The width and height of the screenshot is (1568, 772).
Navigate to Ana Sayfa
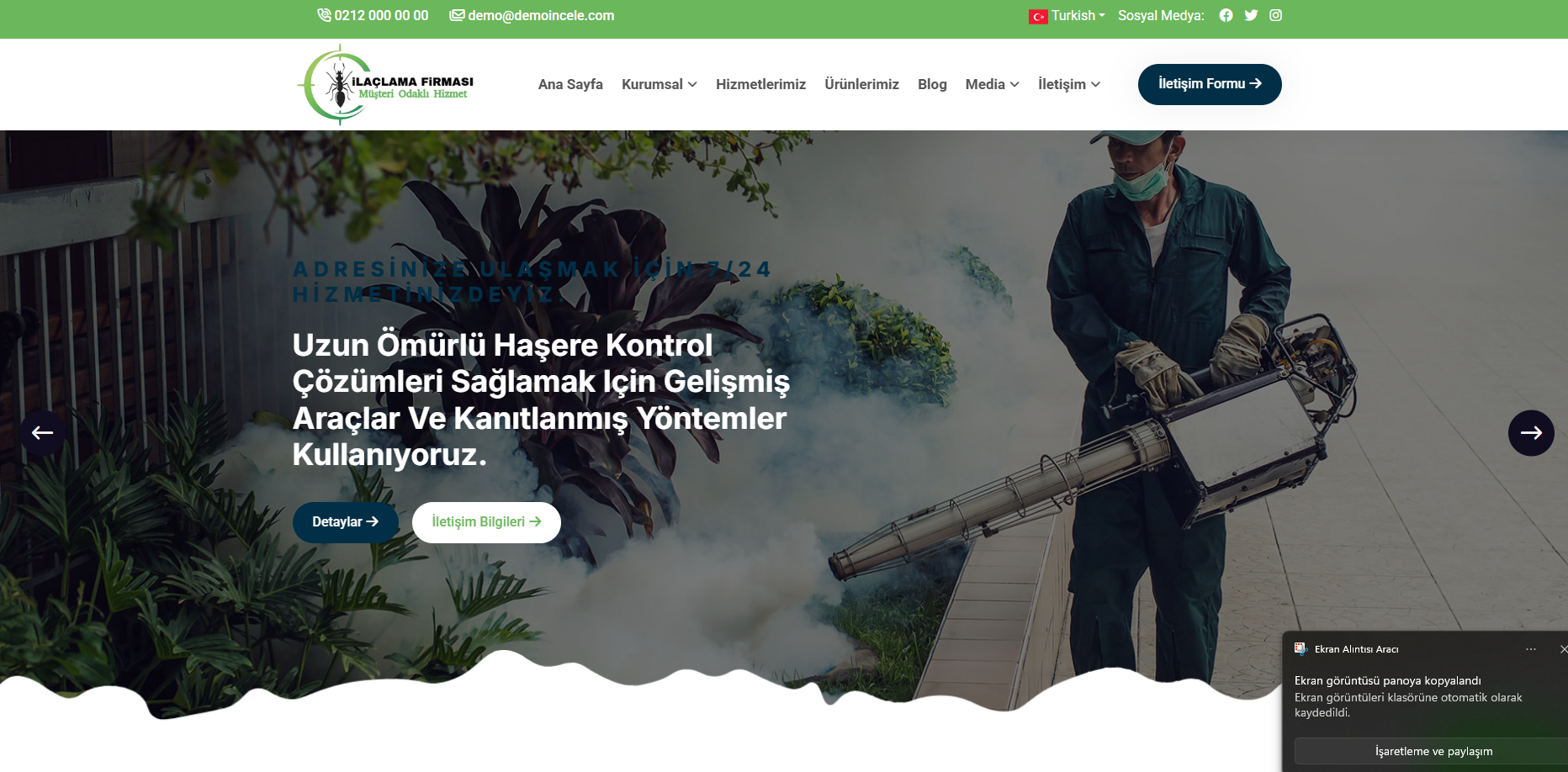click(570, 84)
